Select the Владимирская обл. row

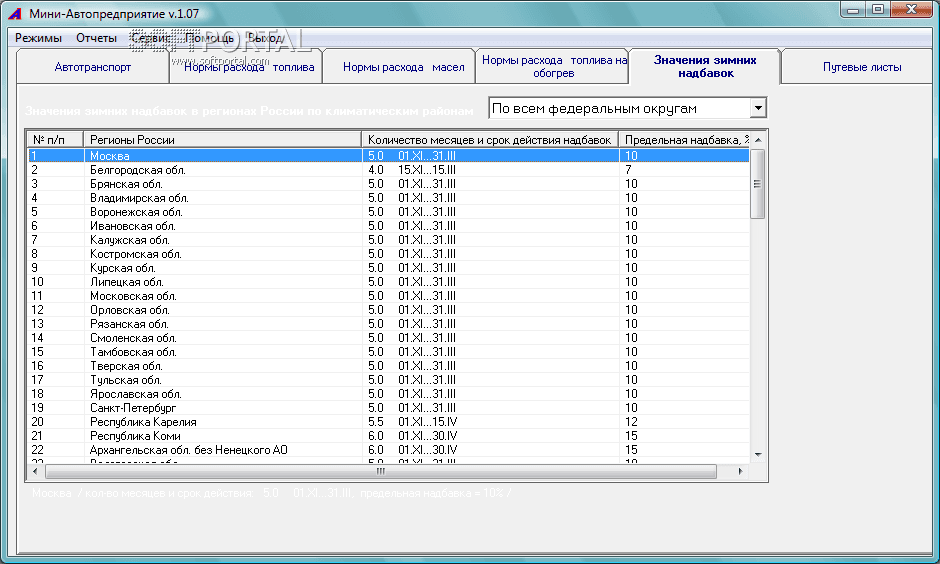[x=388, y=198]
